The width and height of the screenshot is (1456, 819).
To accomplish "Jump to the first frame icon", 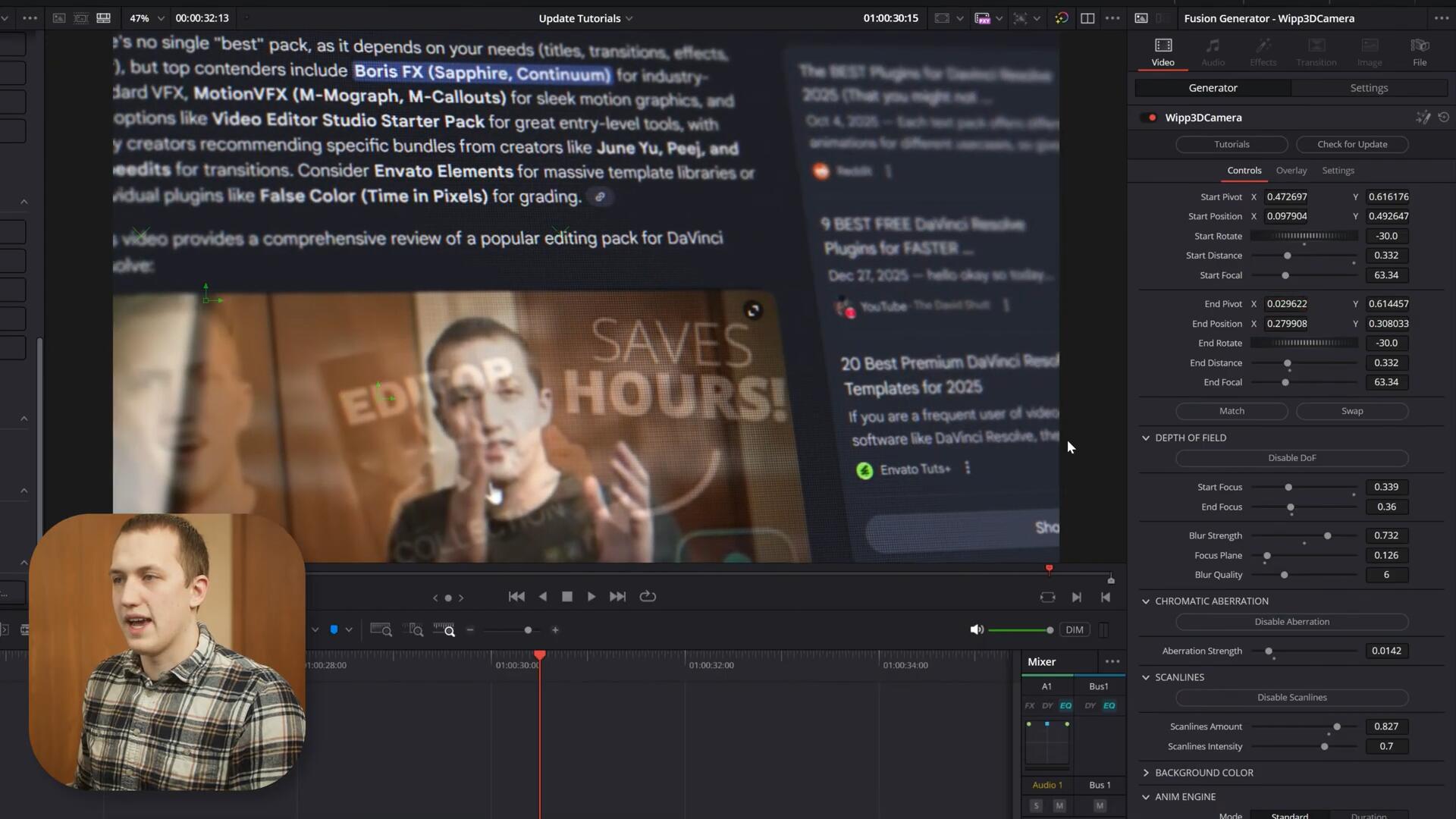I will (x=516, y=597).
